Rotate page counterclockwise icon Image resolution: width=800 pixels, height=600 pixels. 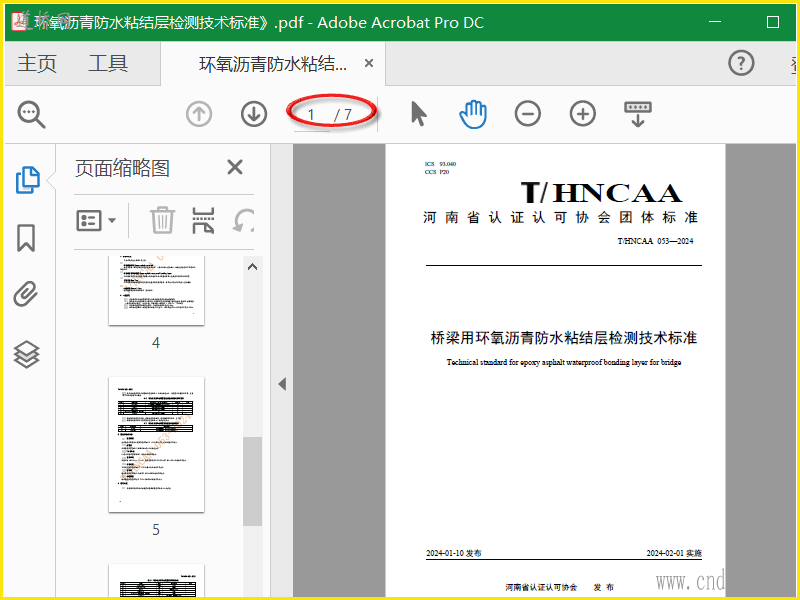pos(243,220)
